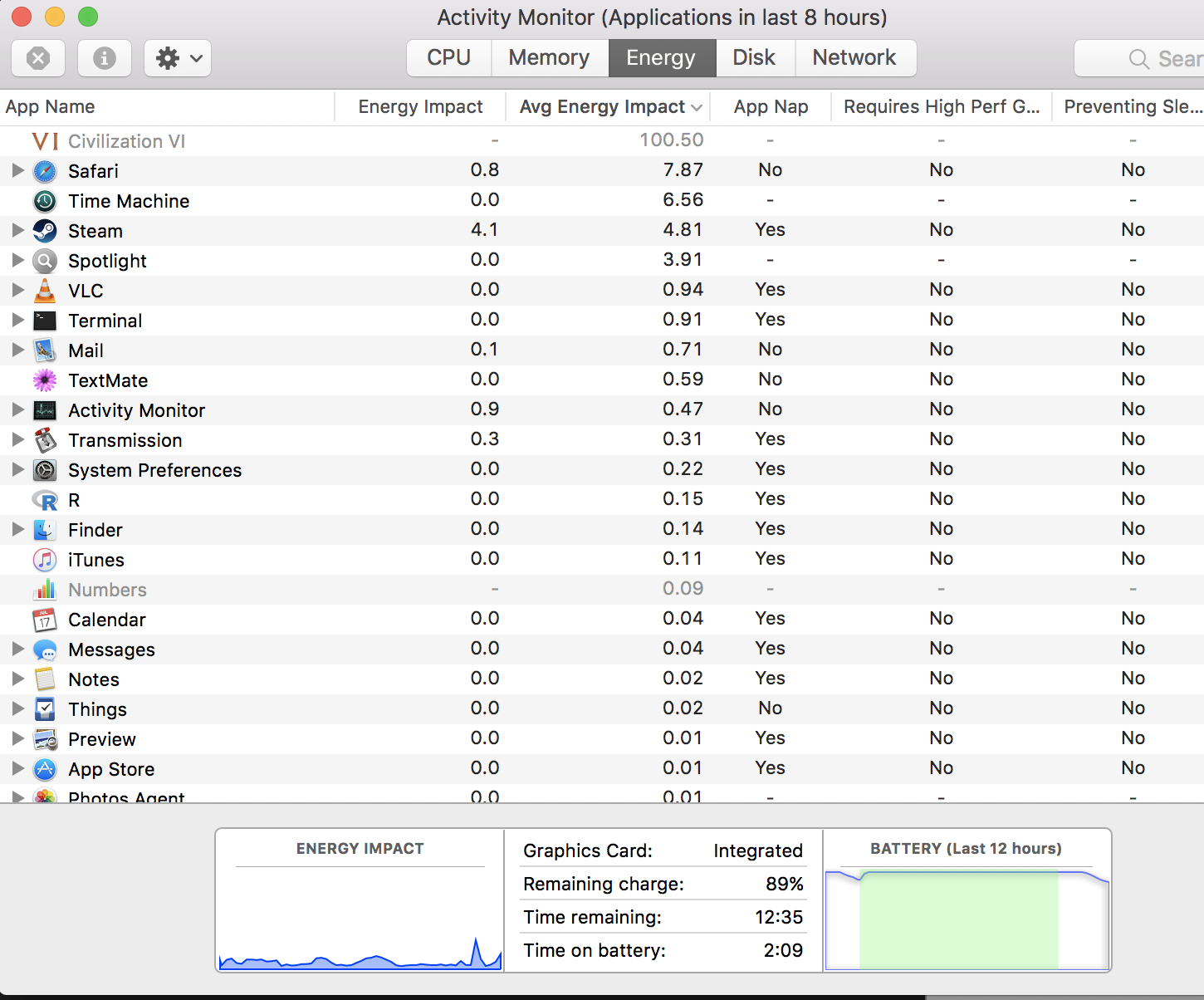
Task: Click the Remaining charge 89% value
Action: pyautogui.click(x=785, y=884)
